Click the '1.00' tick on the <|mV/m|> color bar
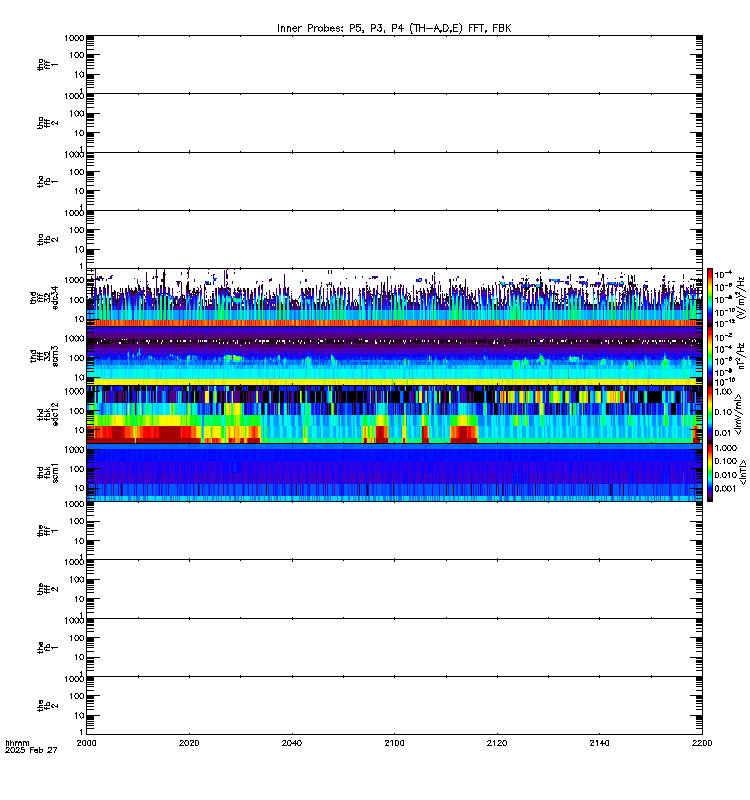Viewport: 750px width, 800px height. click(723, 392)
